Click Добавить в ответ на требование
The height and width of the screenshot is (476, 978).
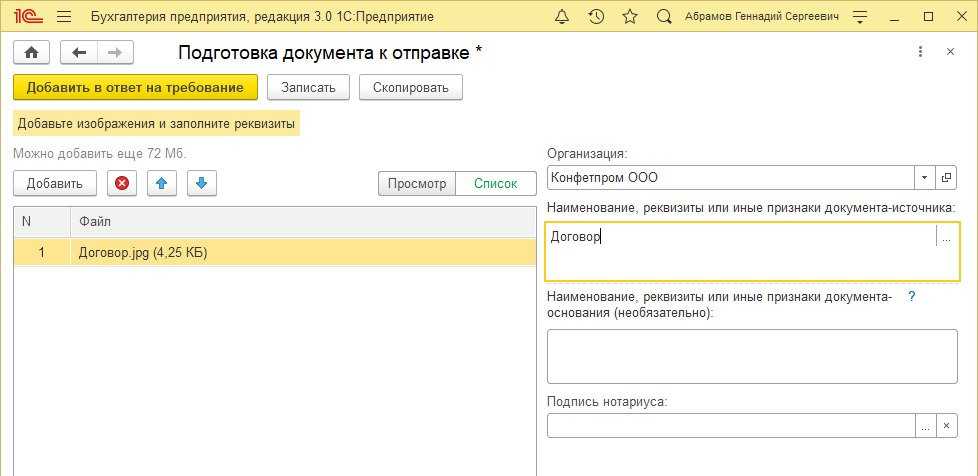[135, 87]
